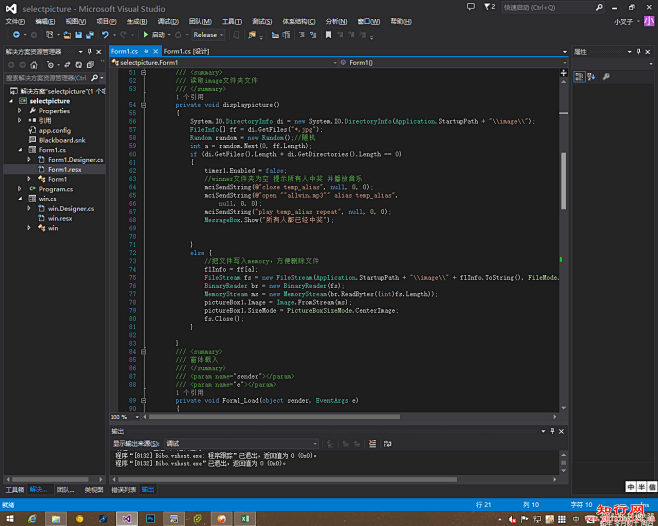Select Program.cs in Solution Explorer
The height and width of the screenshot is (526, 658).
coord(55,188)
